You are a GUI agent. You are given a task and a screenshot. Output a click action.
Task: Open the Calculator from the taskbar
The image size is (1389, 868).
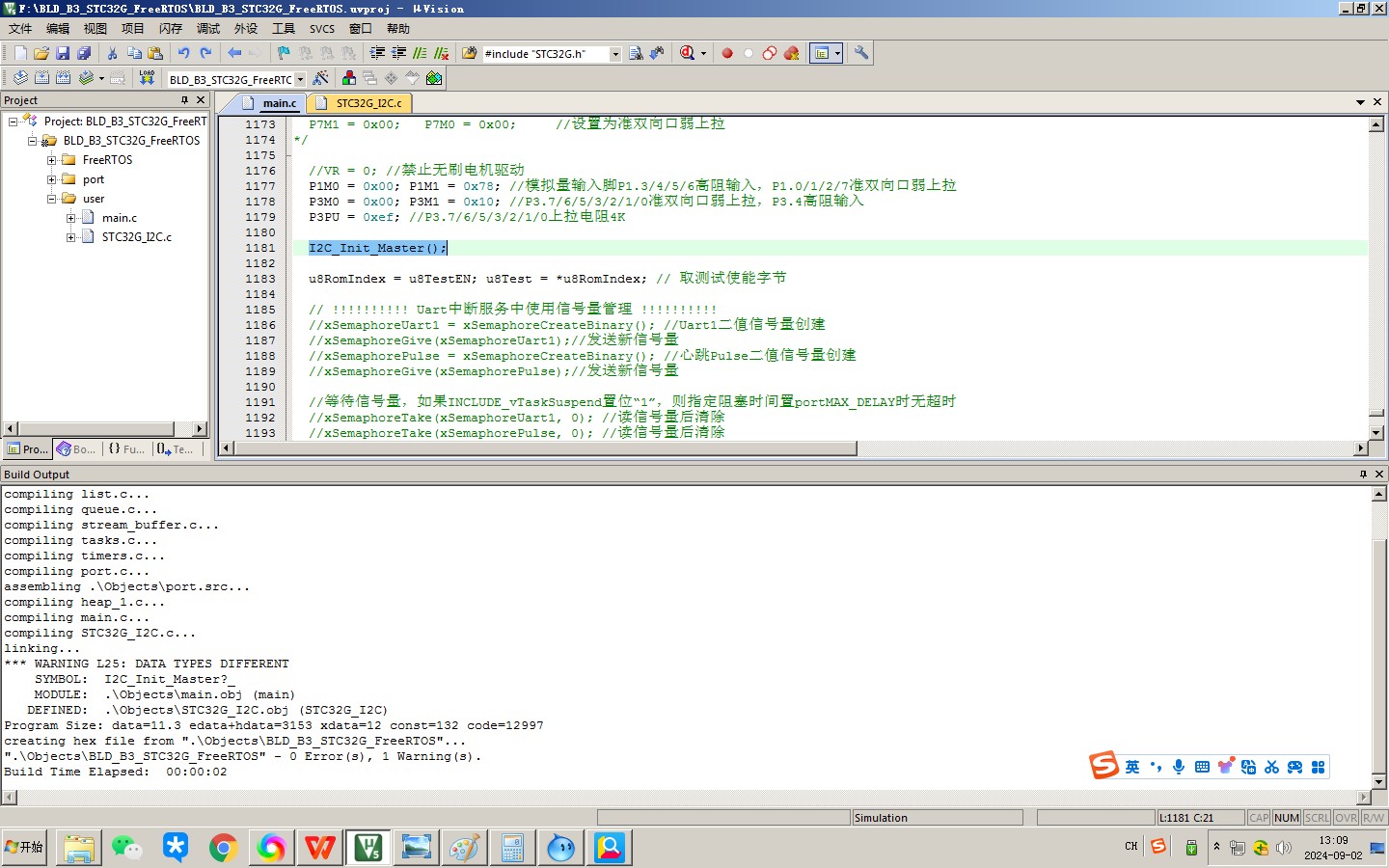[x=513, y=848]
